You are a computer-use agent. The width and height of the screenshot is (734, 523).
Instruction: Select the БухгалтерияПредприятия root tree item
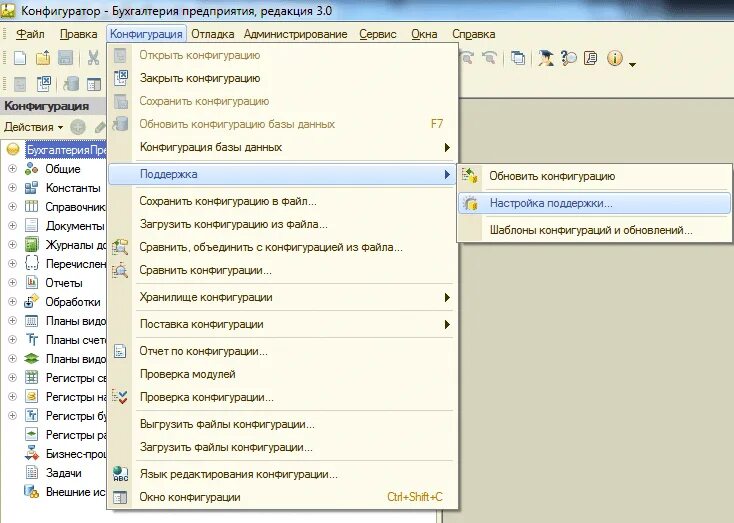(x=66, y=150)
